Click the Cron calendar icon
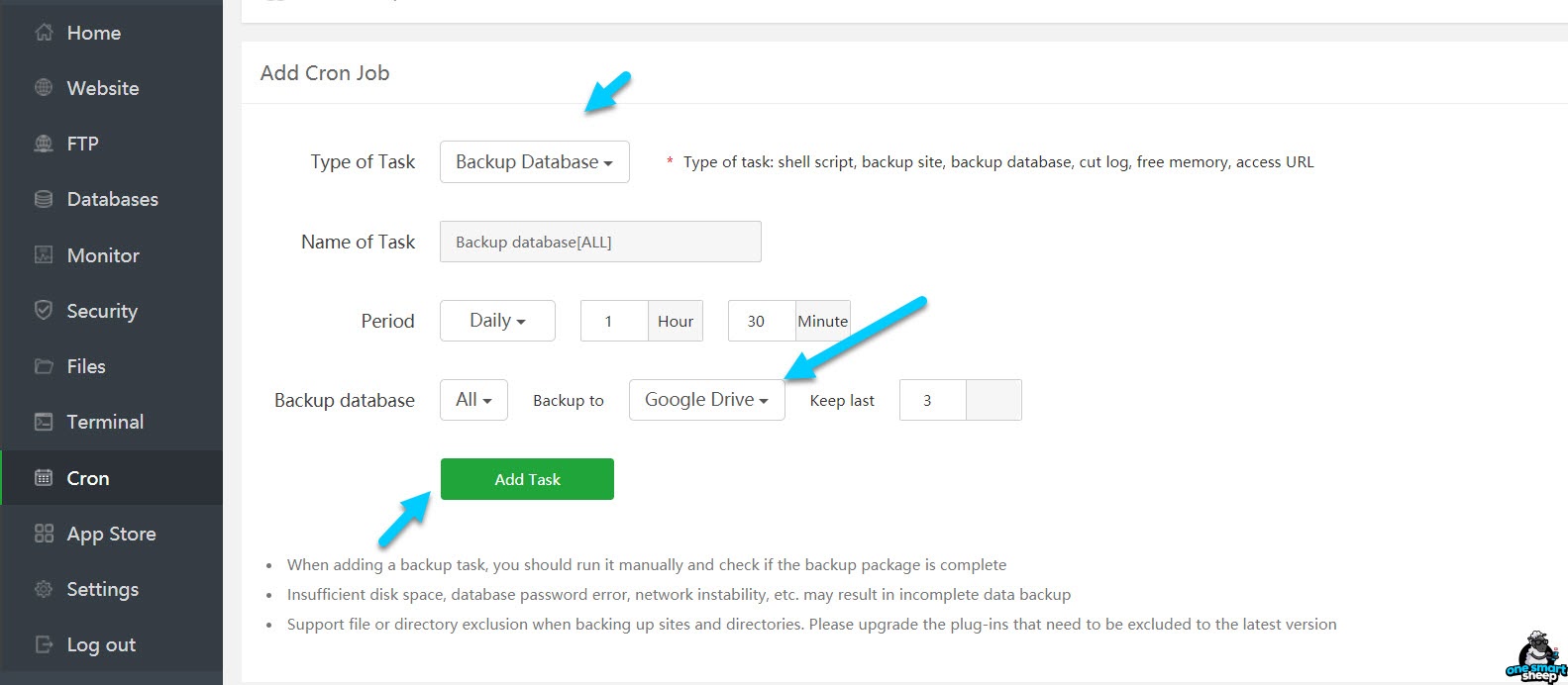The height and width of the screenshot is (685, 1568). pos(44,478)
